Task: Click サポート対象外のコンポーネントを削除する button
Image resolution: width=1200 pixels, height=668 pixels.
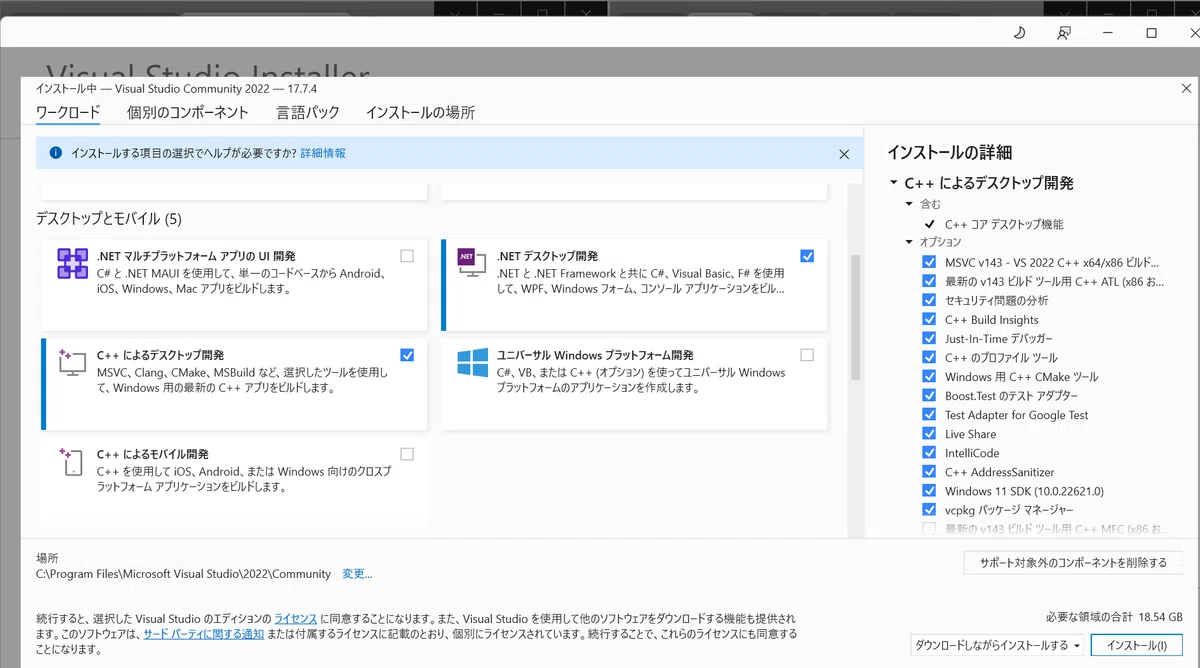Action: point(1073,563)
